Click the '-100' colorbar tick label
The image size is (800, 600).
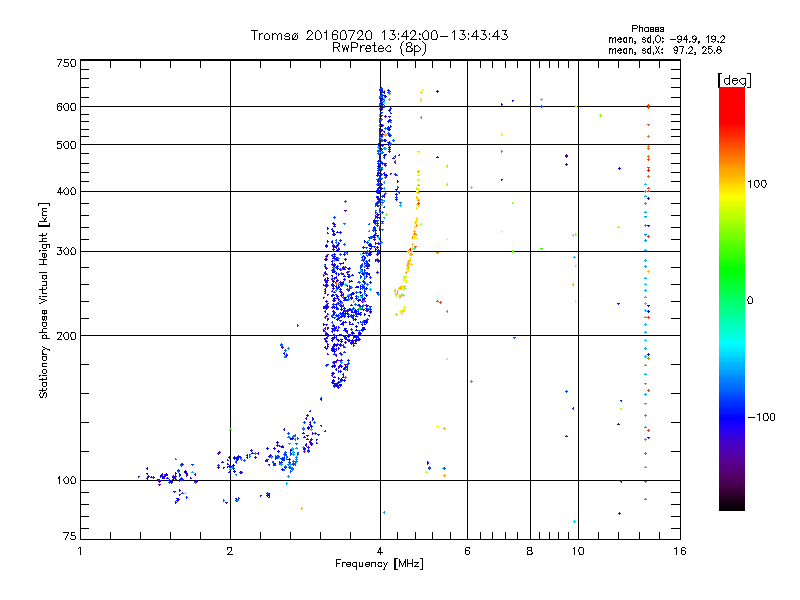(761, 417)
